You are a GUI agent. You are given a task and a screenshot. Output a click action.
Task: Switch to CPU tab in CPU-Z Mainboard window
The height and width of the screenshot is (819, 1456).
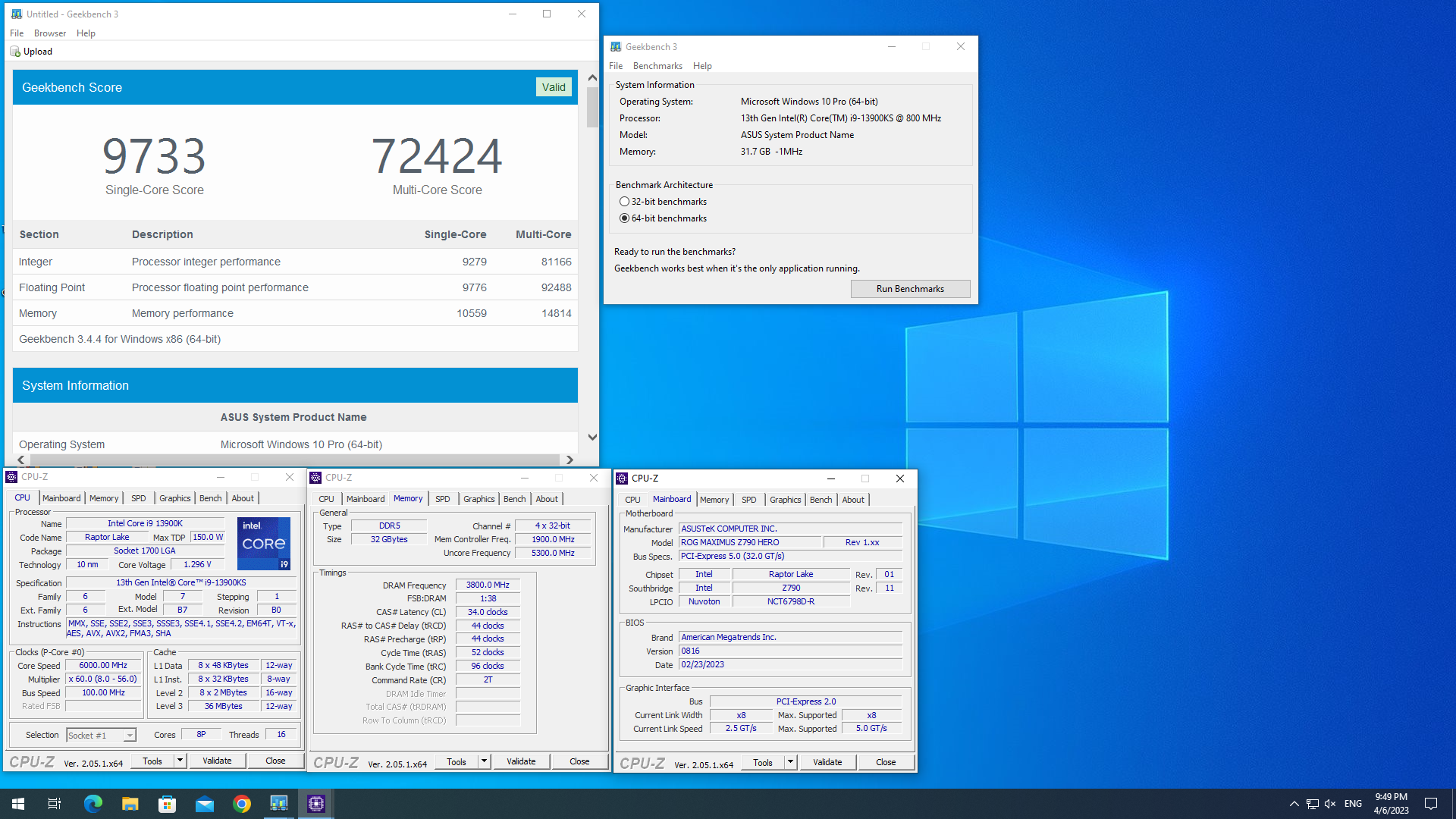pos(632,500)
